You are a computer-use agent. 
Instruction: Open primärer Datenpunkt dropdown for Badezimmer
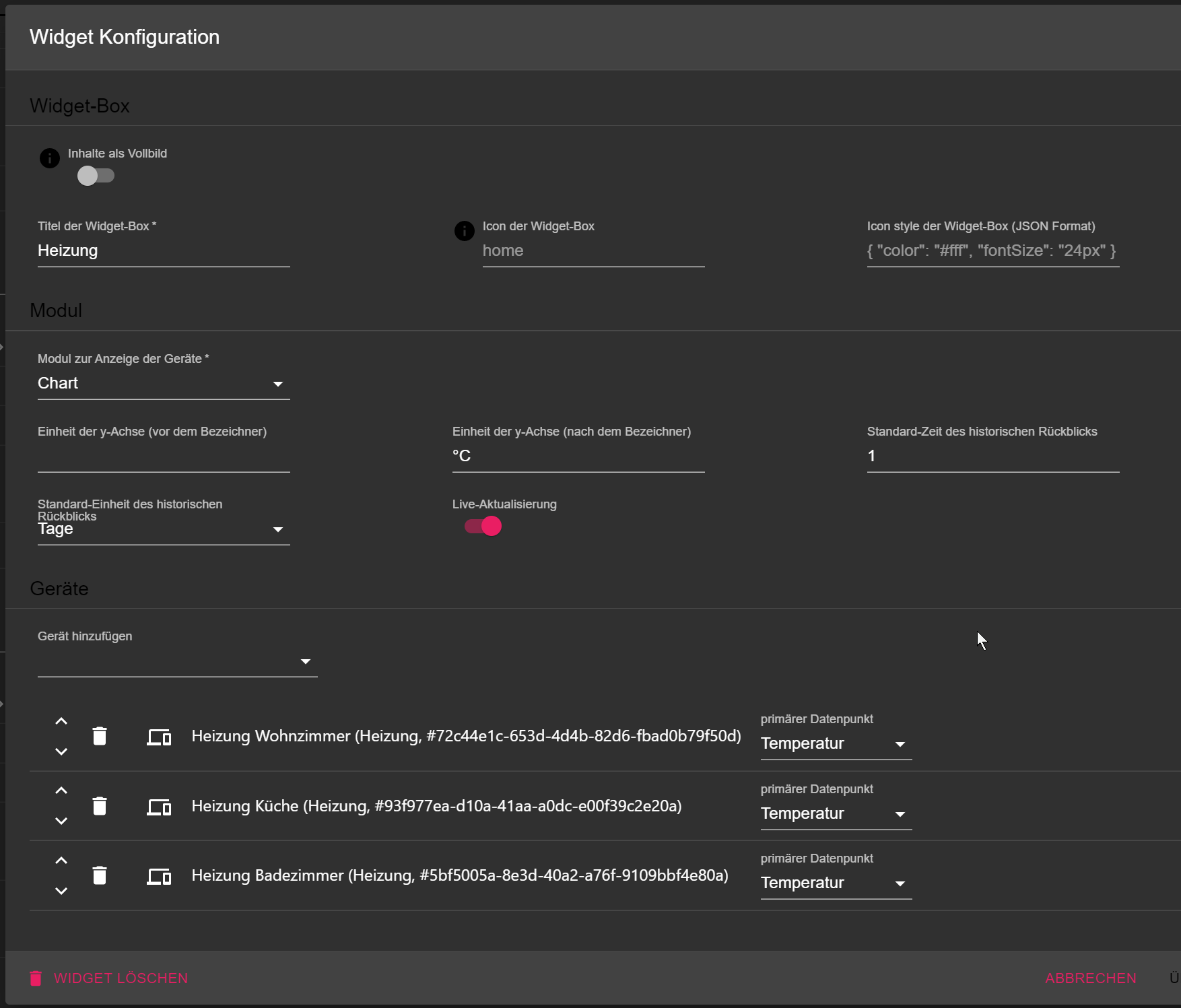click(x=836, y=883)
